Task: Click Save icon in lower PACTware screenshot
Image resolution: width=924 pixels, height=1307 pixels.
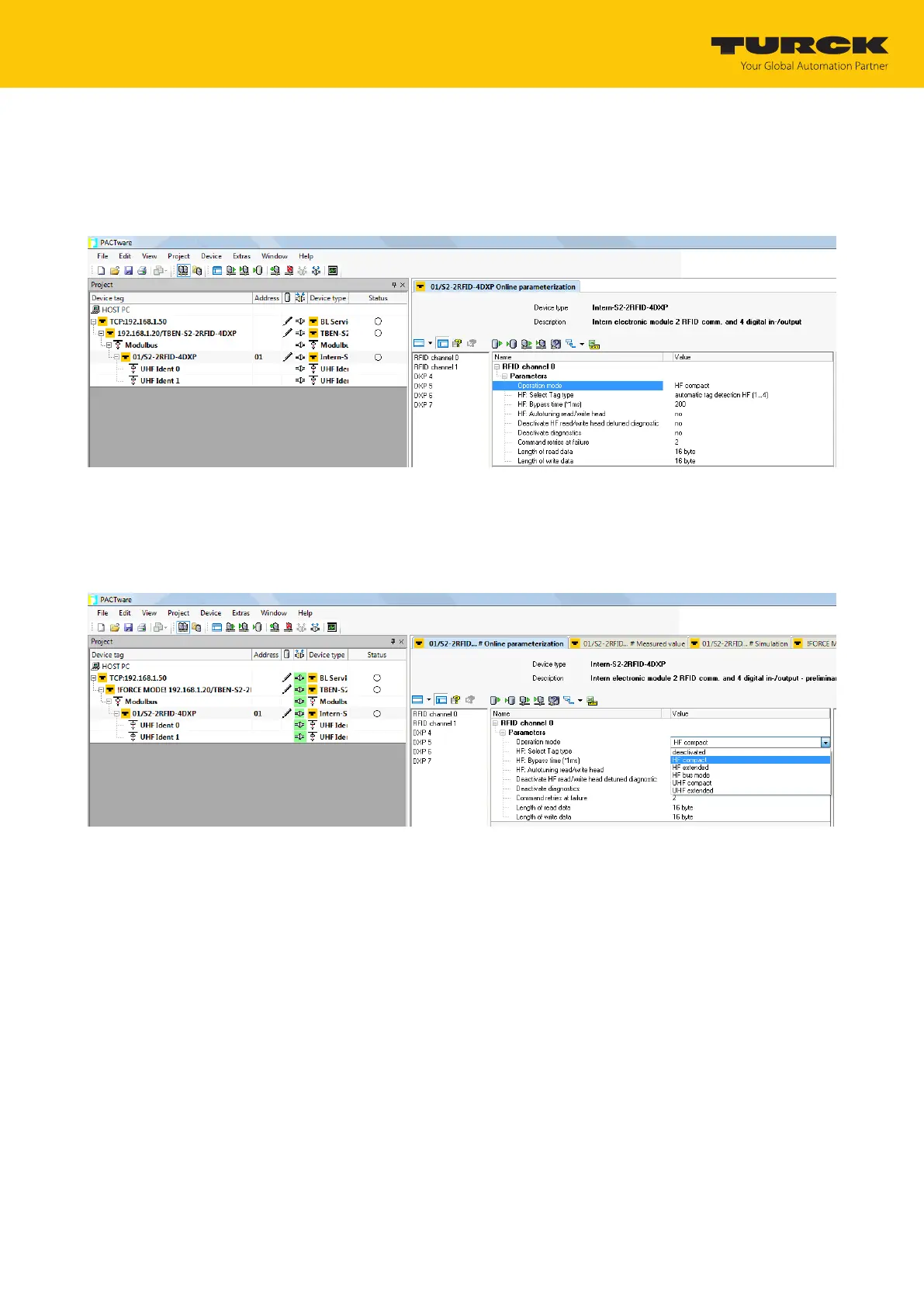Action: click(x=129, y=627)
